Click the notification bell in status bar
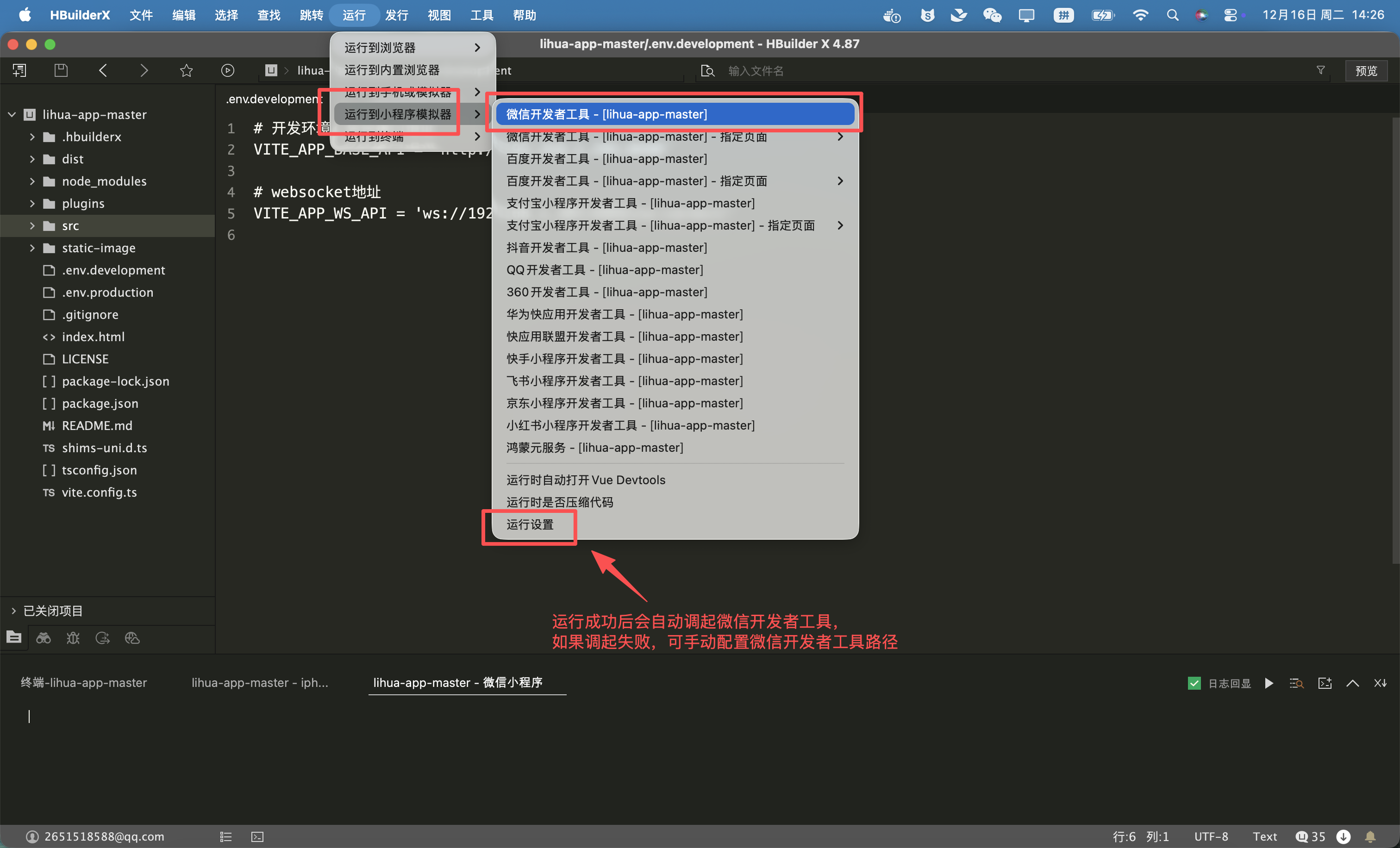The image size is (1400, 848). coord(1370,836)
